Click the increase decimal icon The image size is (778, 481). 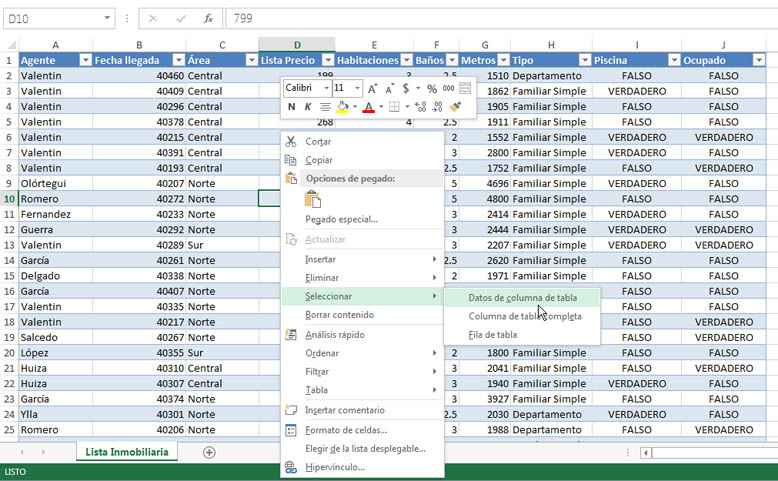click(419, 107)
